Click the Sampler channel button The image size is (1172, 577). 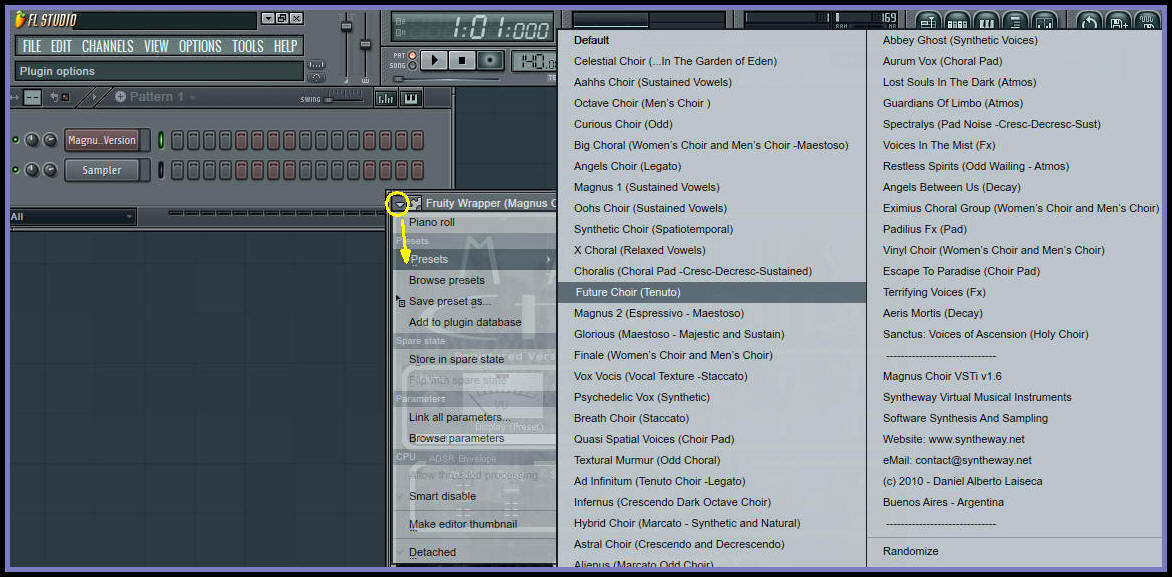pos(102,170)
